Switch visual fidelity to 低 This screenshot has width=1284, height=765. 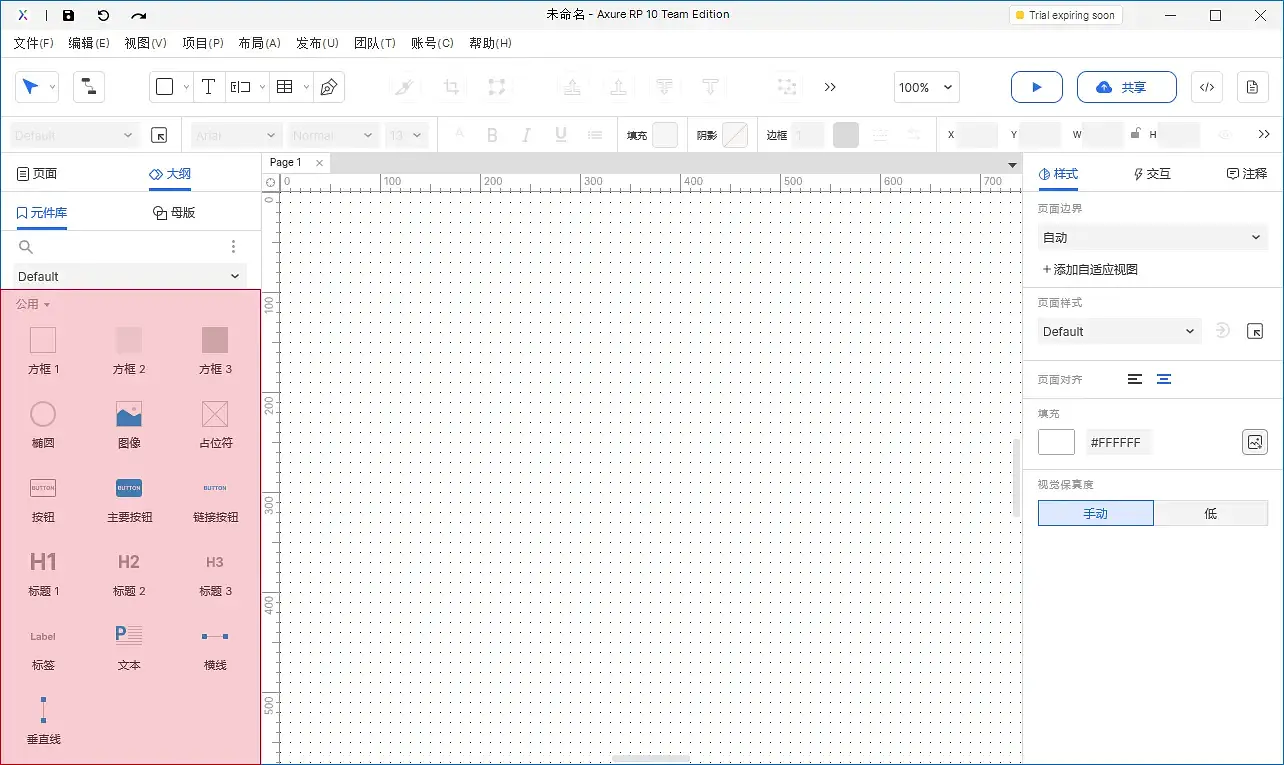pyautogui.click(x=1210, y=513)
